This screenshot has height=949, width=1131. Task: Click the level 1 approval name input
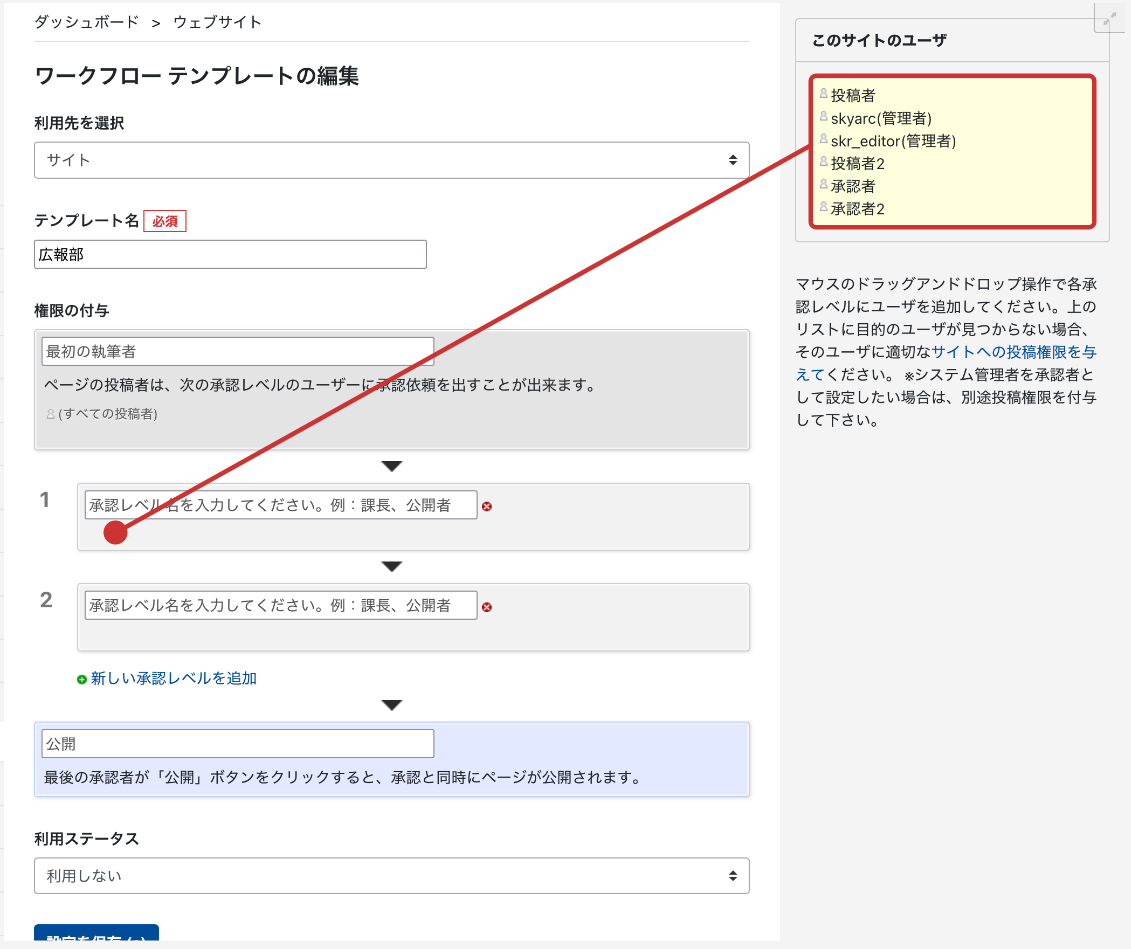pyautogui.click(x=281, y=506)
